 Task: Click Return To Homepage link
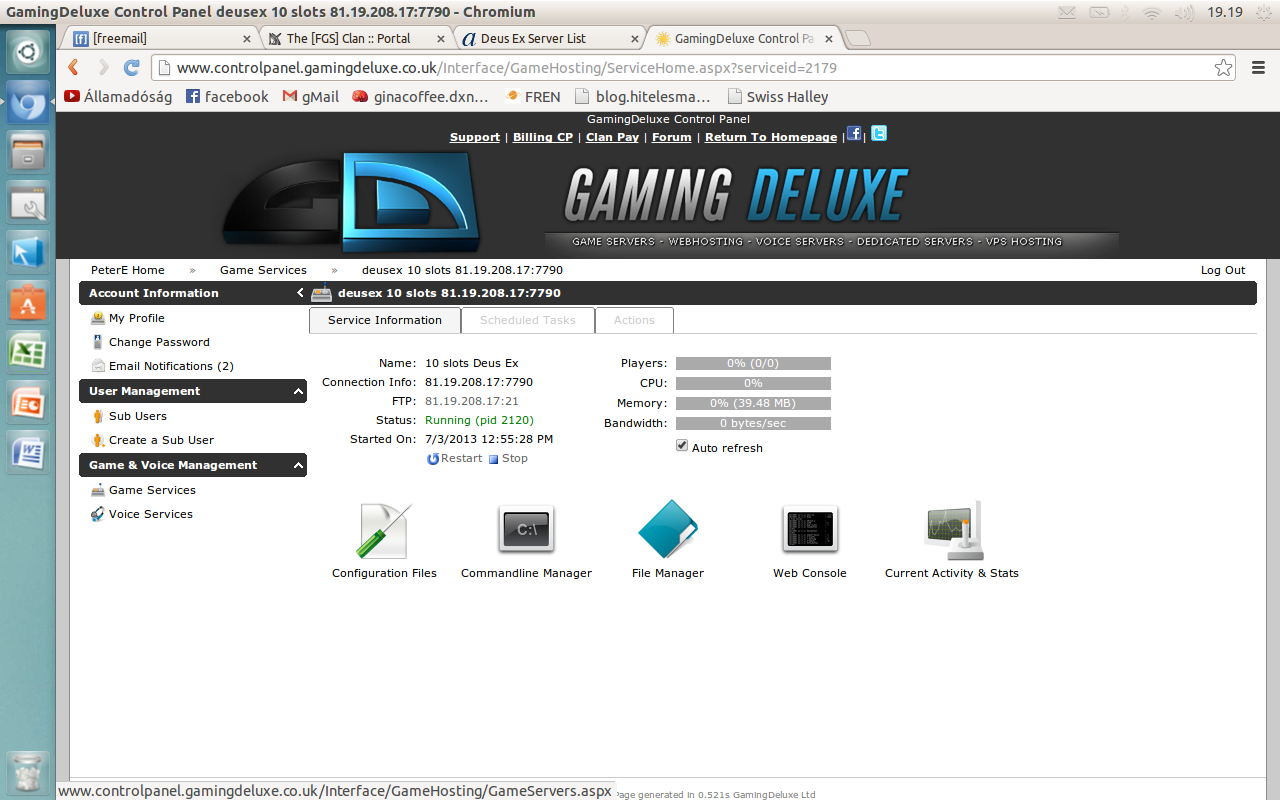(x=771, y=137)
